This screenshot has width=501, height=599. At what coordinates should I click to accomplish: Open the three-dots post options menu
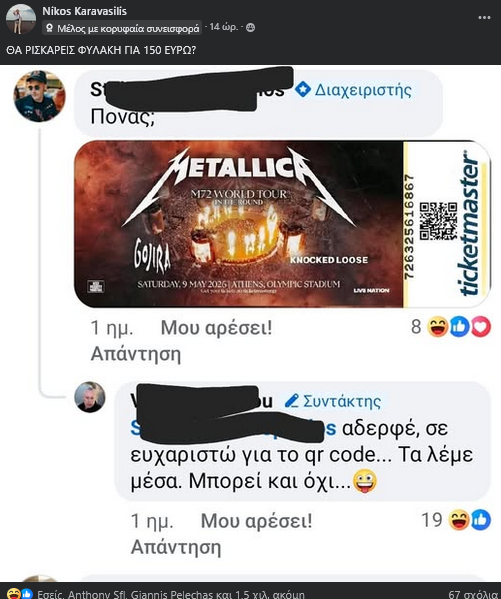484,18
